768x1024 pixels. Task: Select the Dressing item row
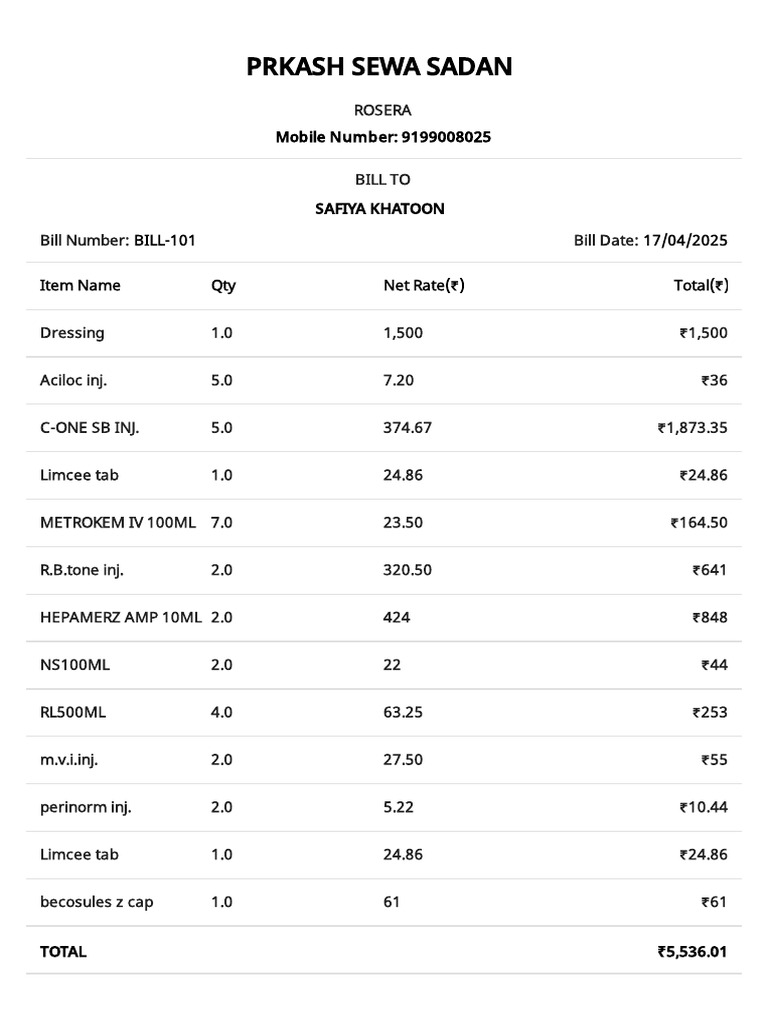(384, 333)
